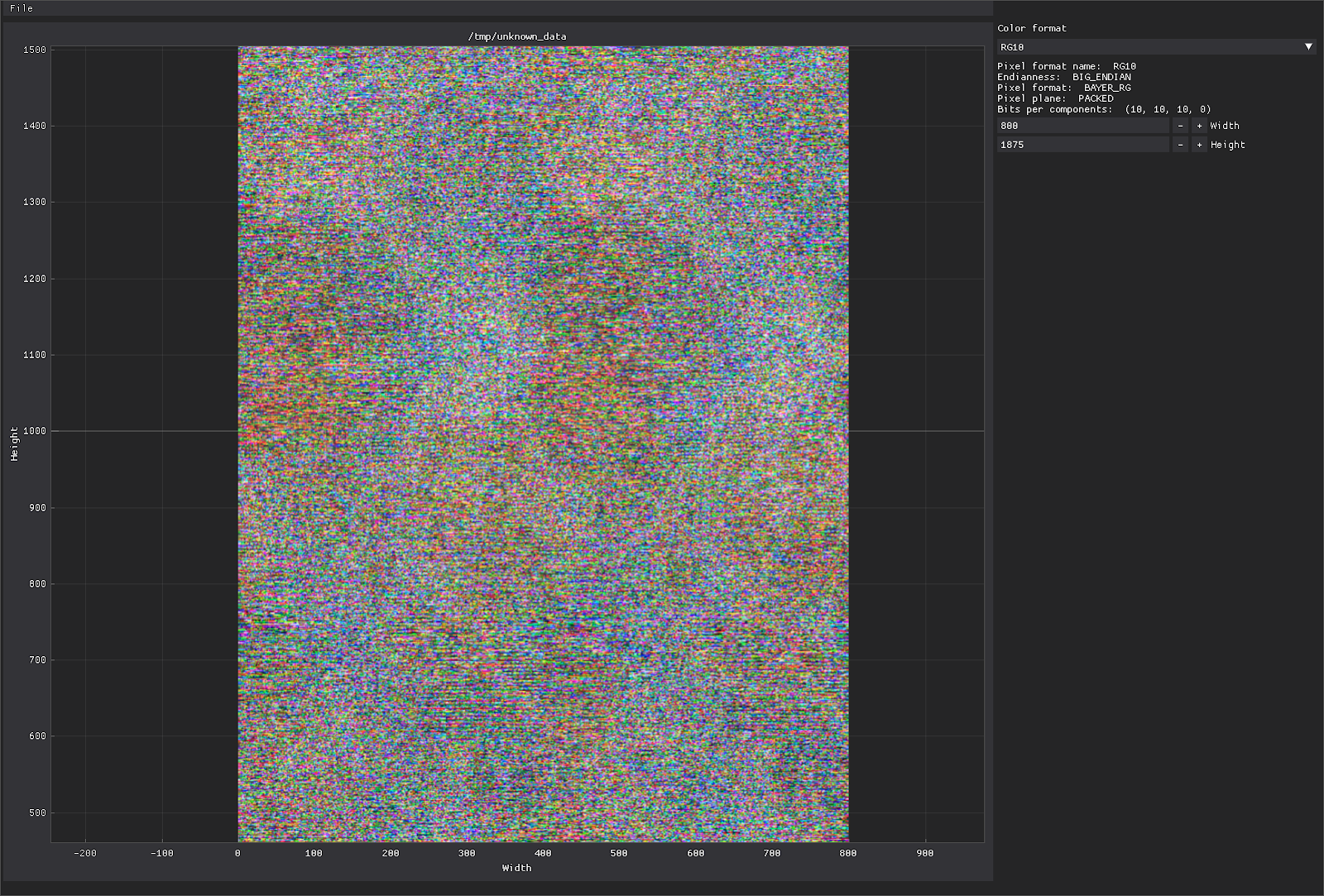
Task: Click the 1000 tick on the Height axis
Action: pos(35,431)
